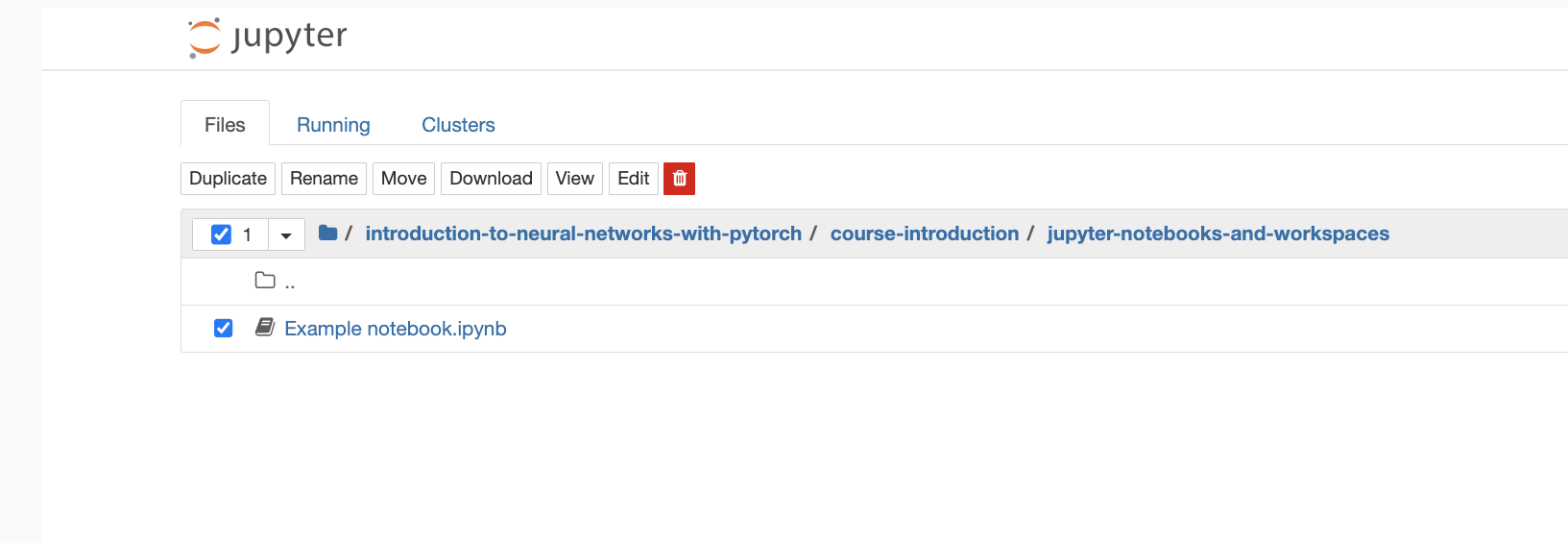Viewport: 1568px width, 543px height.
Task: Navigate to course-introduction breadcrumb
Action: pyautogui.click(x=924, y=234)
